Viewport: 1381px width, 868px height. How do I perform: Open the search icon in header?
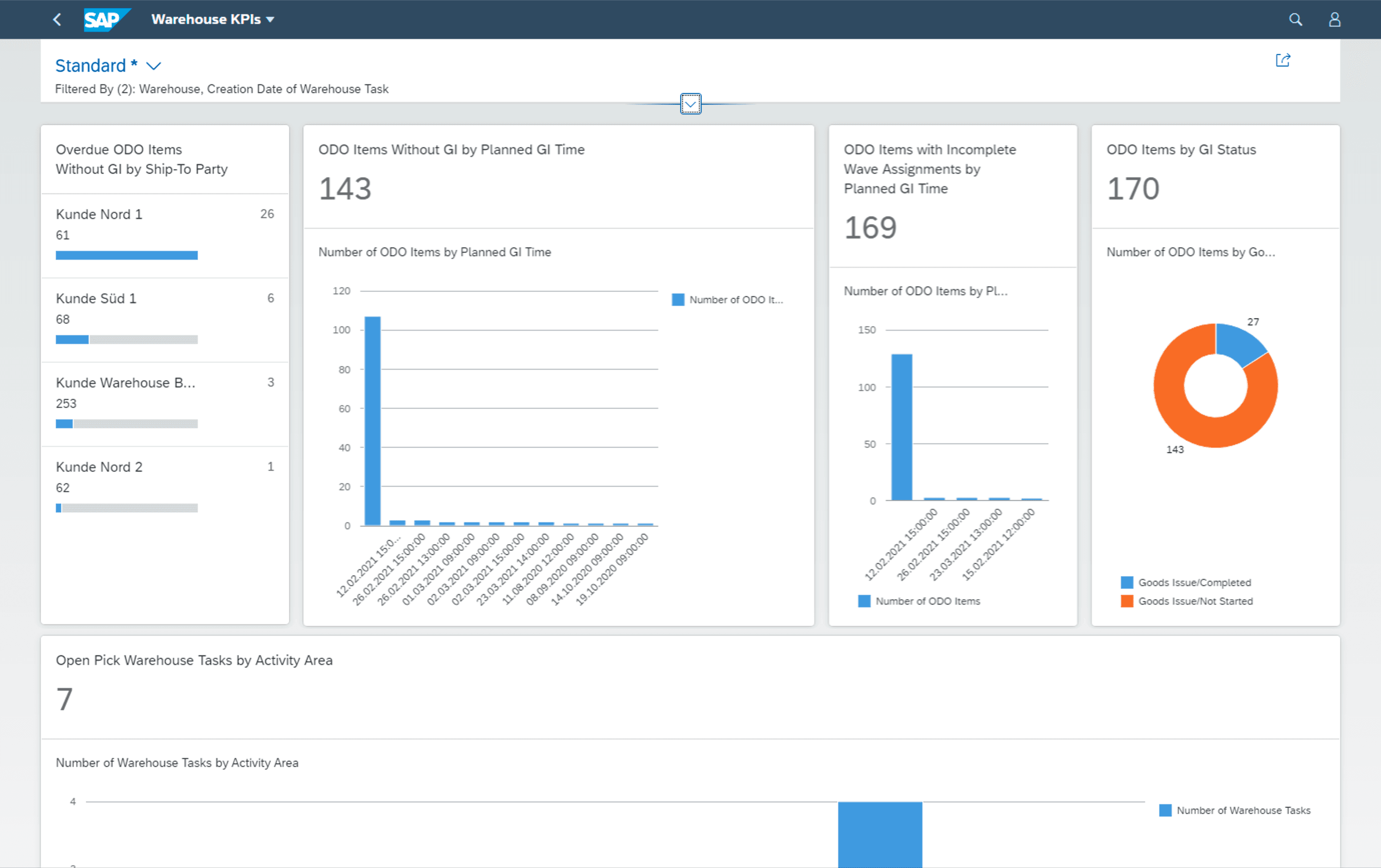tap(1295, 20)
